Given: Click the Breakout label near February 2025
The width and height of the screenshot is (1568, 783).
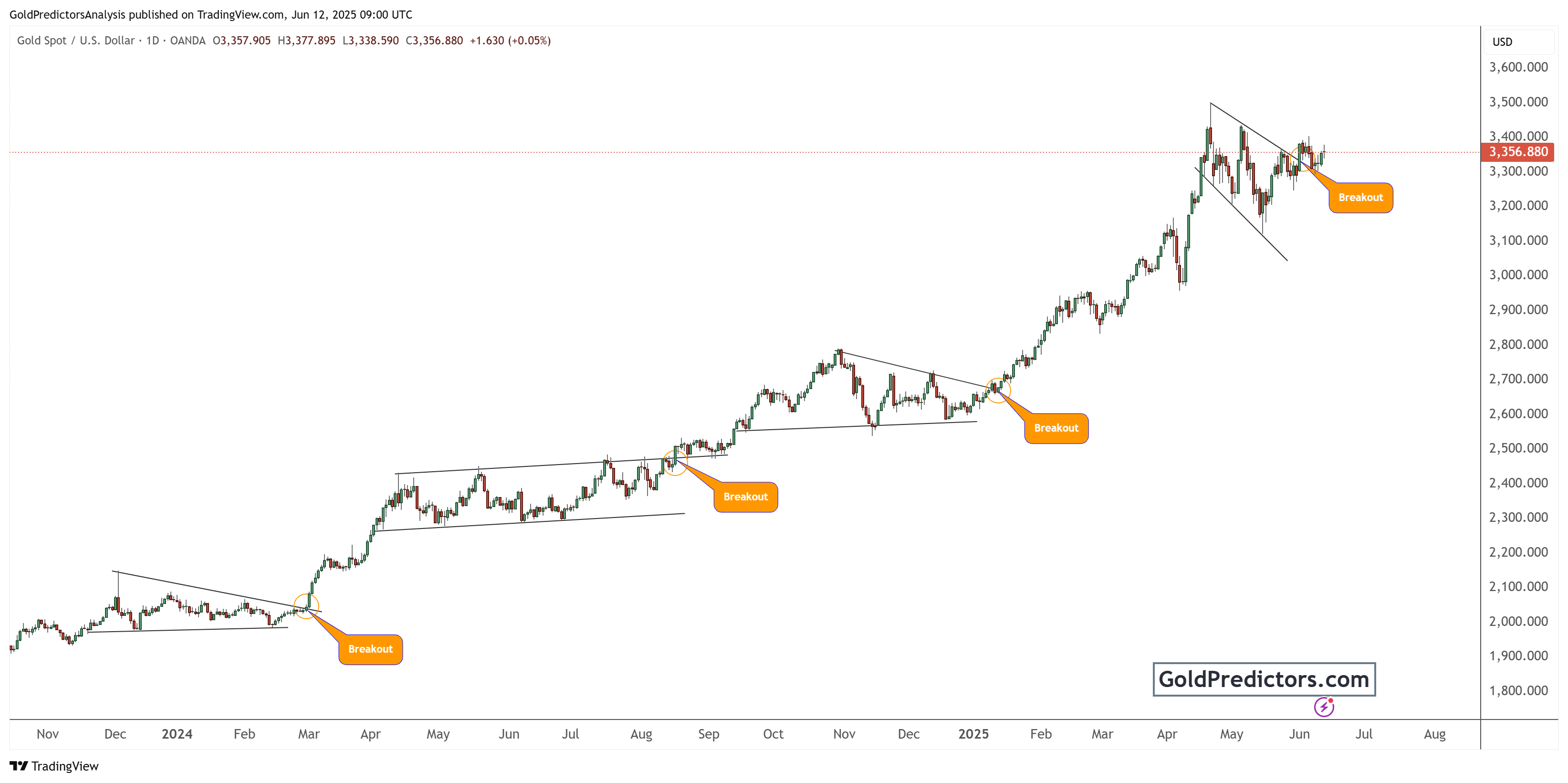Looking at the screenshot, I should click(x=1056, y=428).
